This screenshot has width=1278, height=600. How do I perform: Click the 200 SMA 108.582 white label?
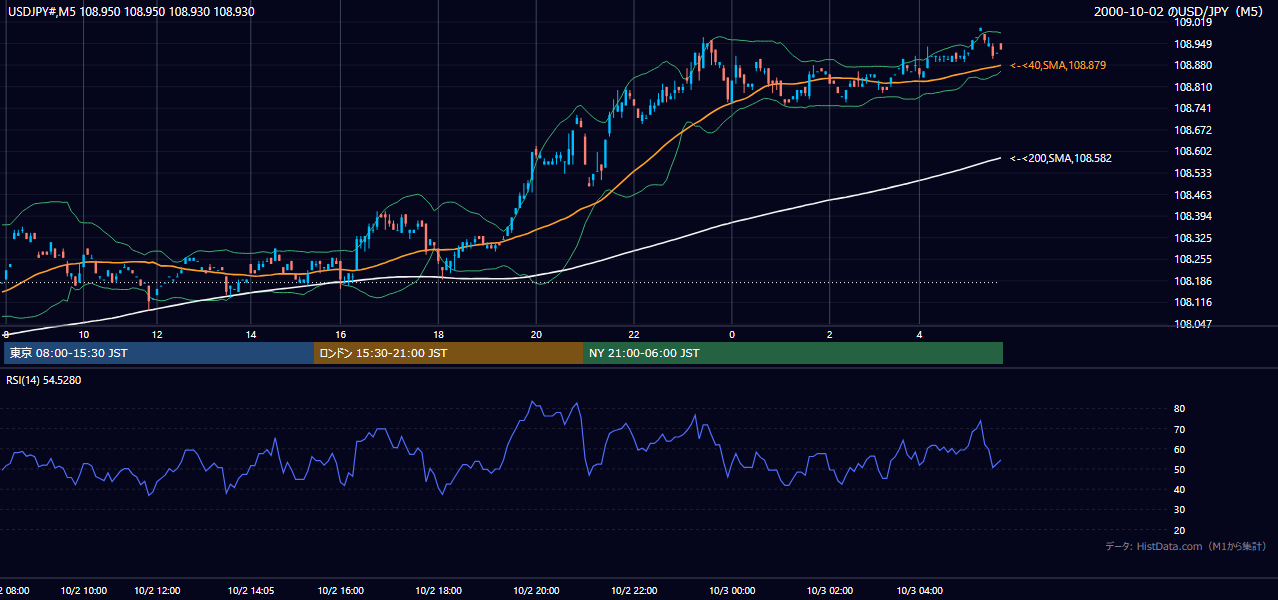click(1061, 158)
